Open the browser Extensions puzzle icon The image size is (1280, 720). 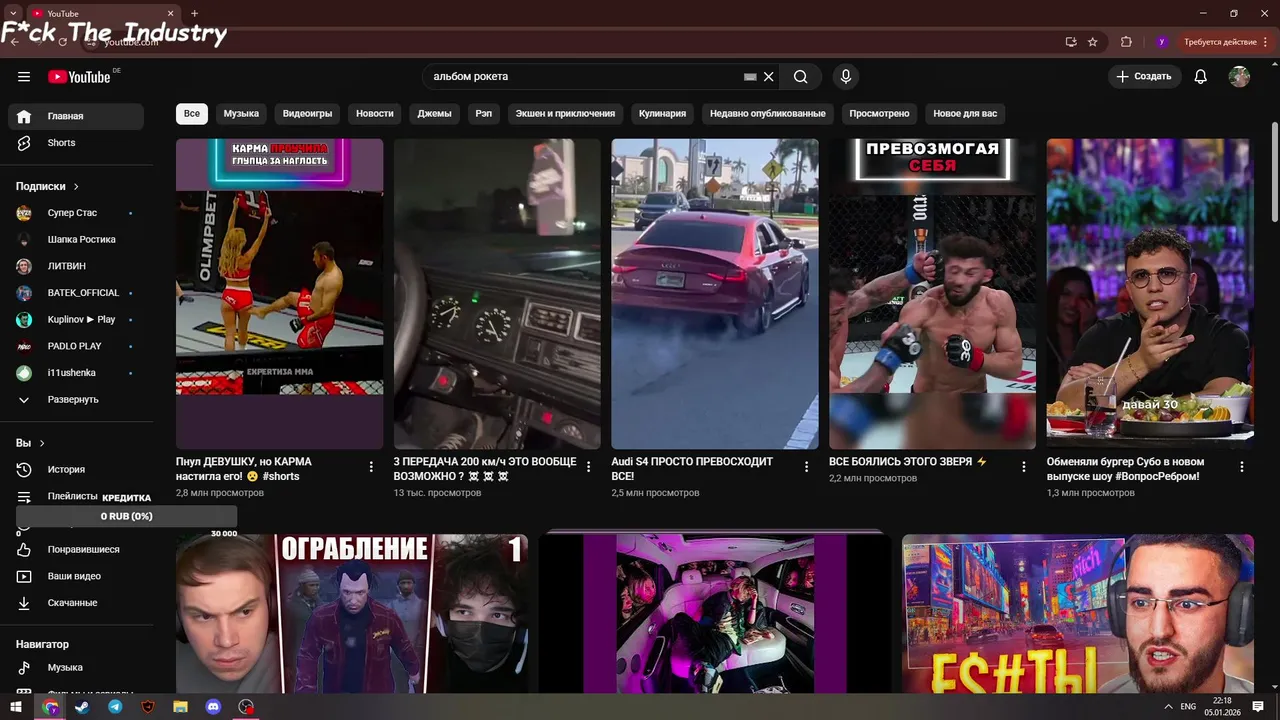1126,42
